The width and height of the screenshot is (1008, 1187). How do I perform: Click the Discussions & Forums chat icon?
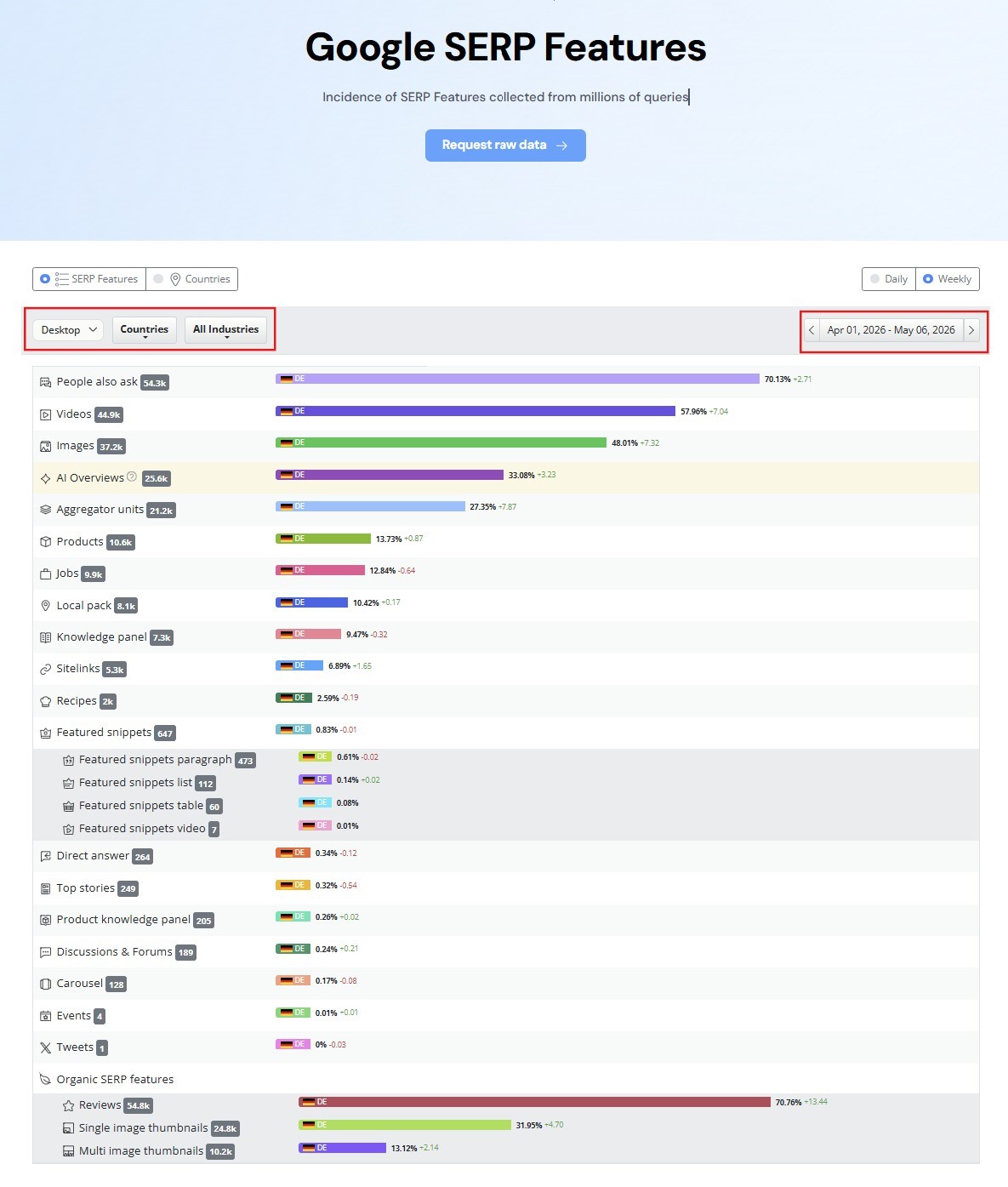tap(45, 953)
